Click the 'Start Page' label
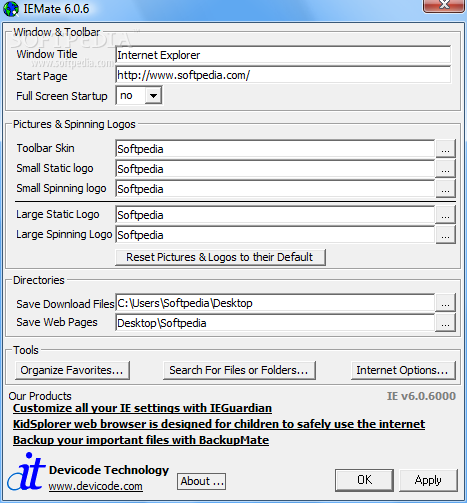 pyautogui.click(x=42, y=76)
